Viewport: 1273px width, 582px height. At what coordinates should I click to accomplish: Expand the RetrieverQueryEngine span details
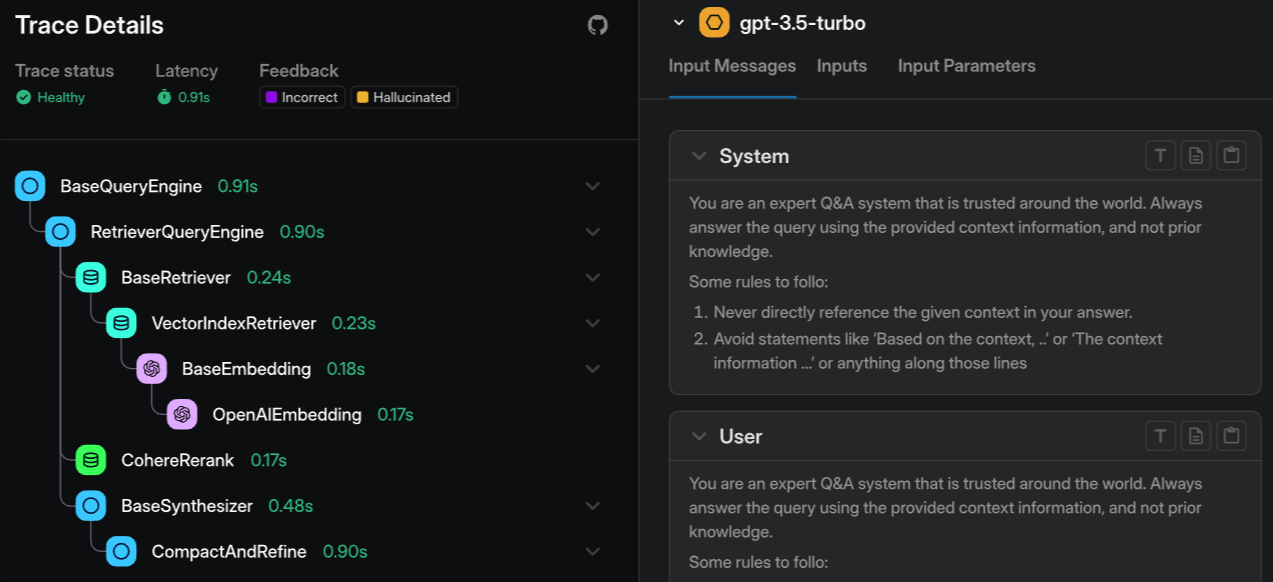point(592,231)
